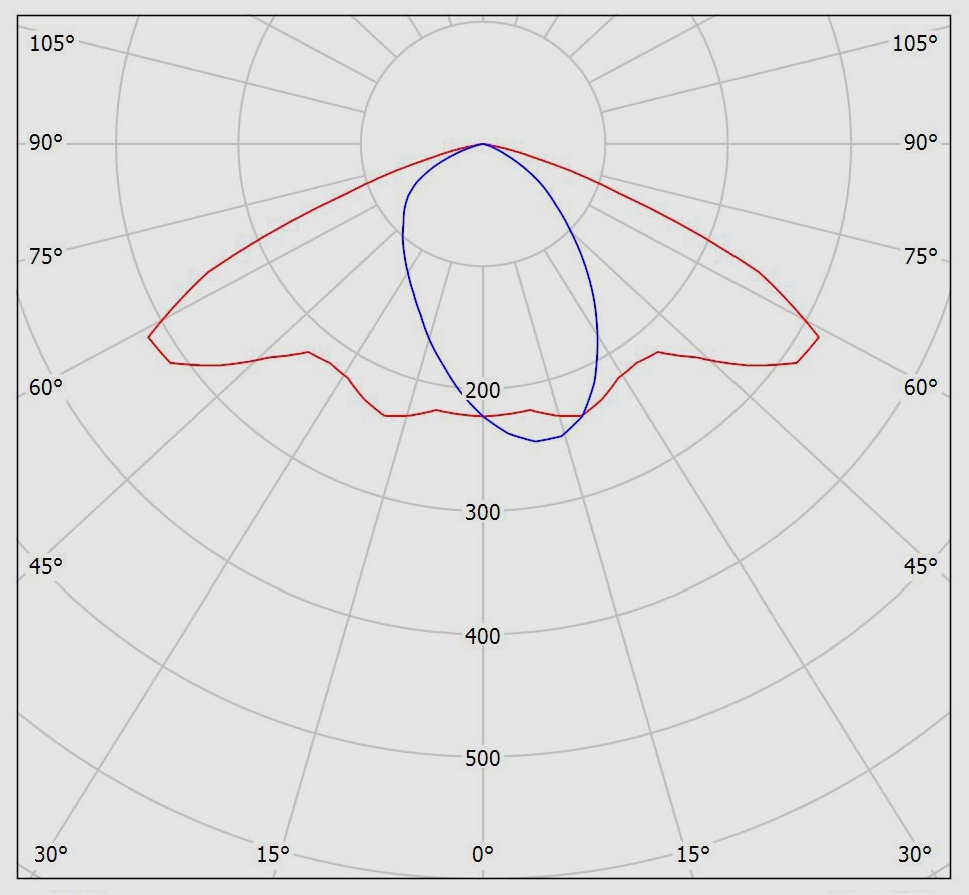Viewport: 969px width, 895px height.
Task: Click the left-side 15° angle label
Action: pyautogui.click(x=273, y=854)
